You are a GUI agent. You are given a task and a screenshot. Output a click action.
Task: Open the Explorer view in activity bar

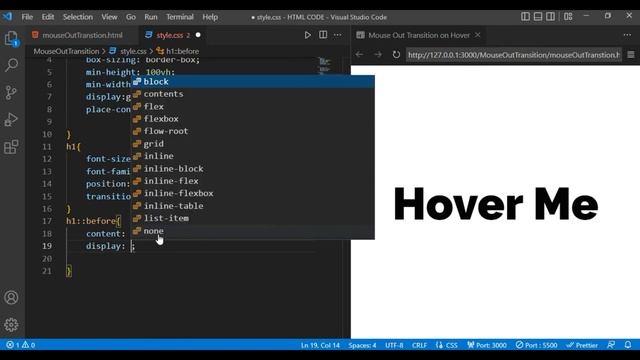pyautogui.click(x=11, y=39)
